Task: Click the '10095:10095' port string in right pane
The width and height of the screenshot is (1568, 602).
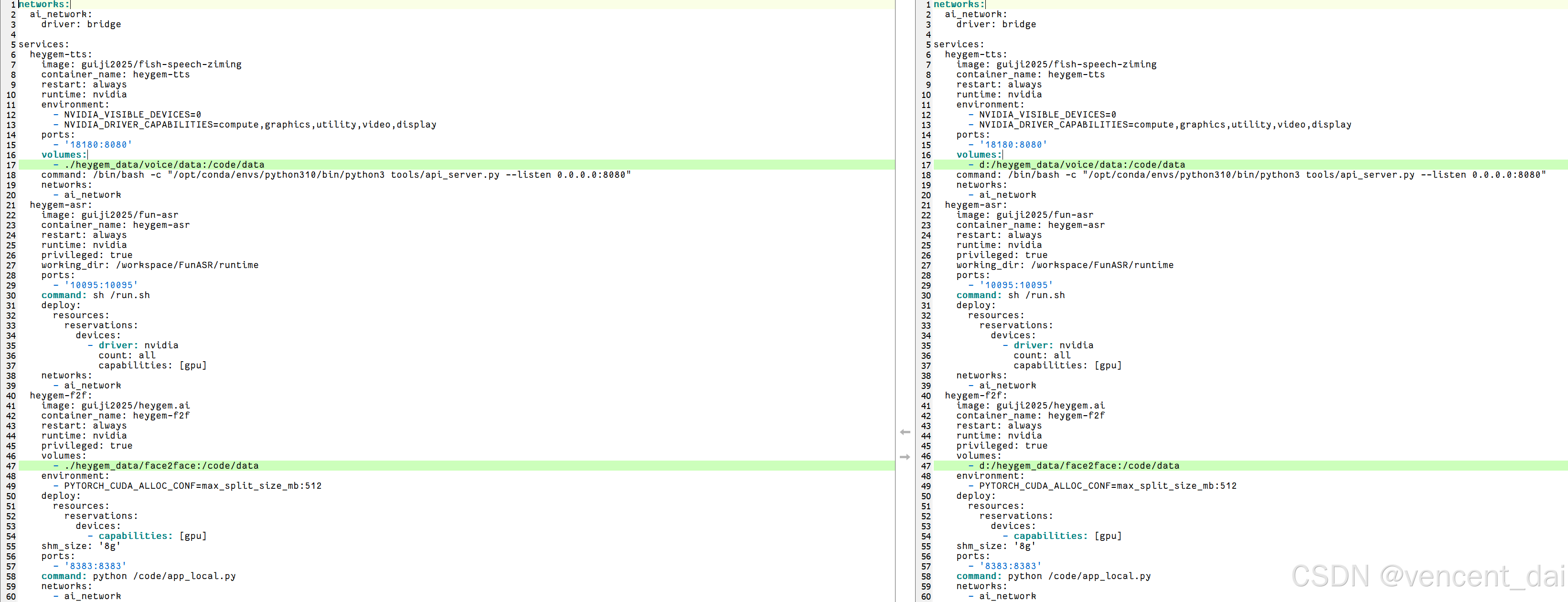Action: coord(1015,285)
